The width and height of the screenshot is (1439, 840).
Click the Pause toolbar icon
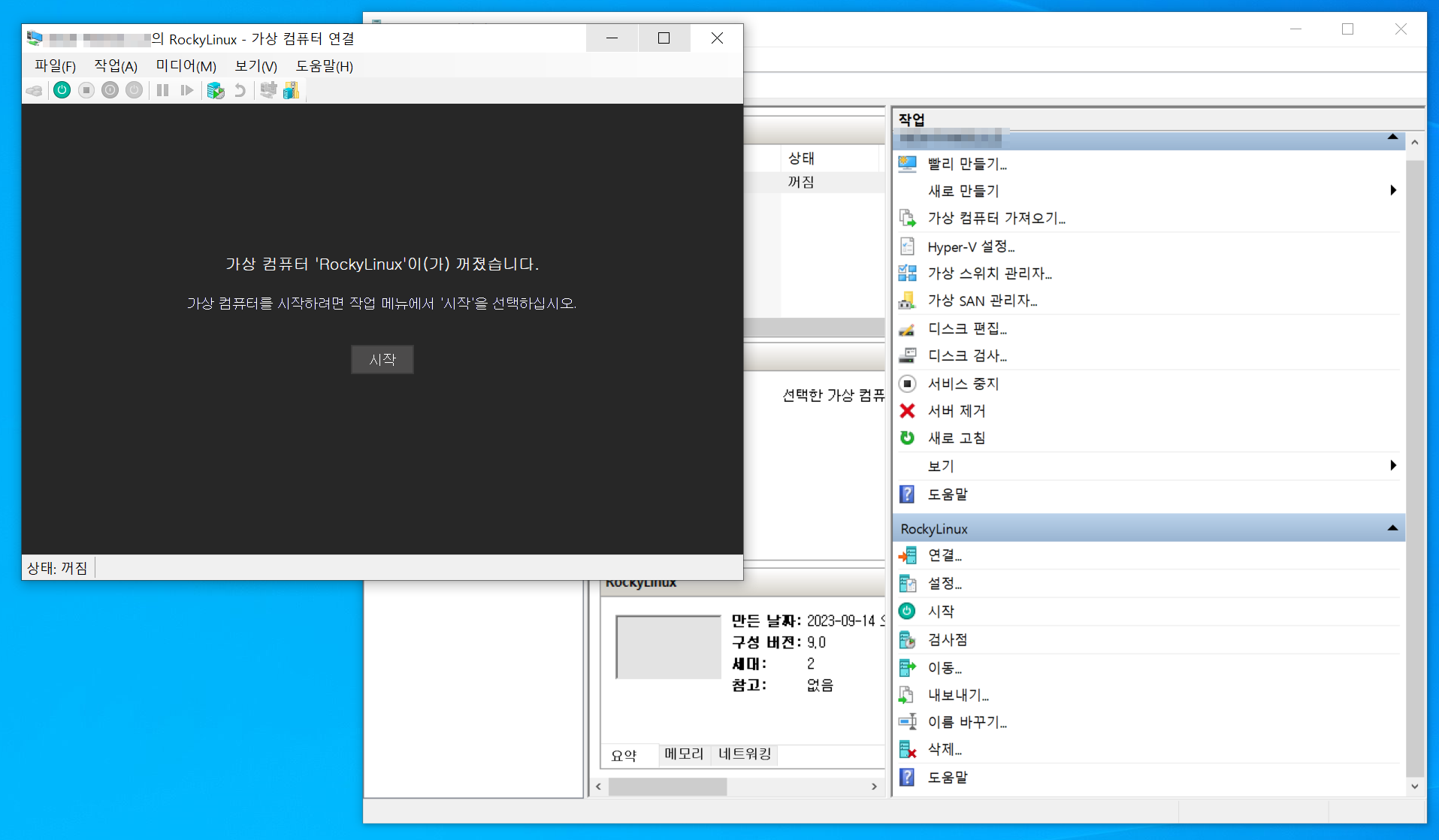click(162, 91)
